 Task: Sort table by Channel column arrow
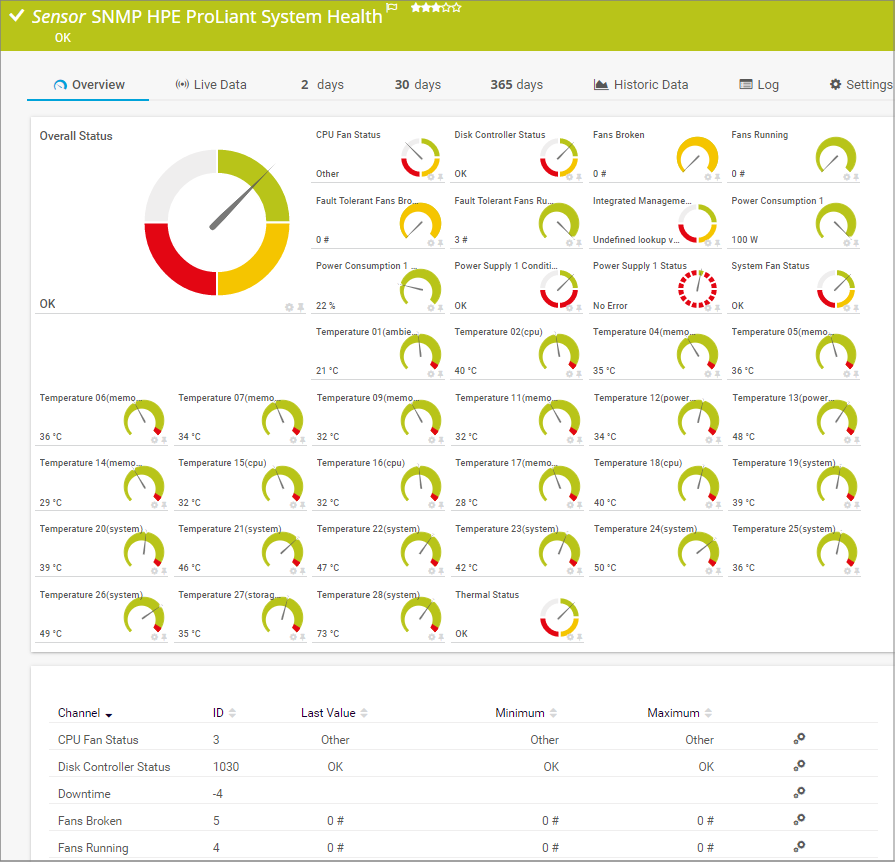click(x=109, y=714)
